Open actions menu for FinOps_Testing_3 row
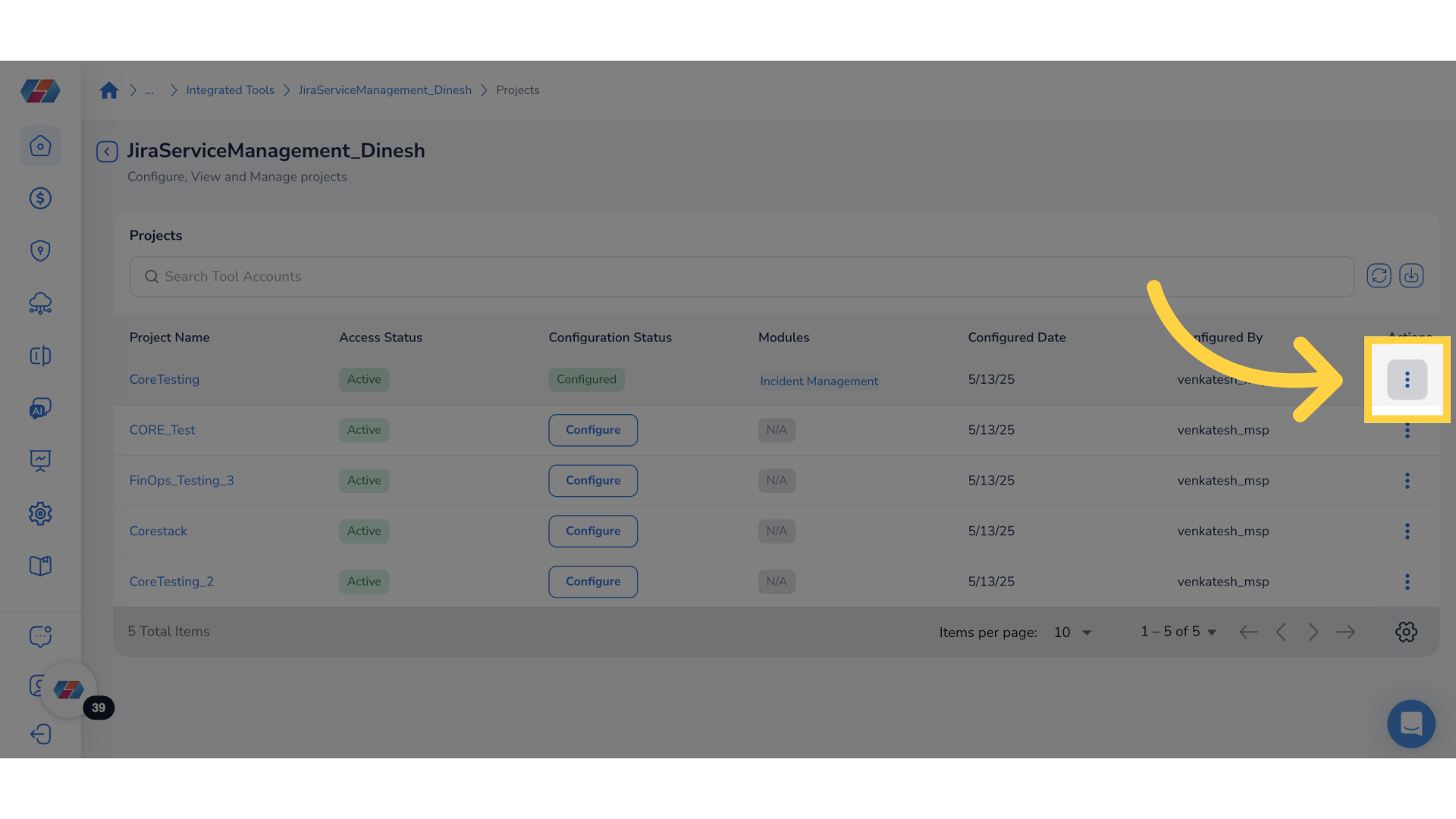Viewport: 1456px width, 819px height. 1407,481
